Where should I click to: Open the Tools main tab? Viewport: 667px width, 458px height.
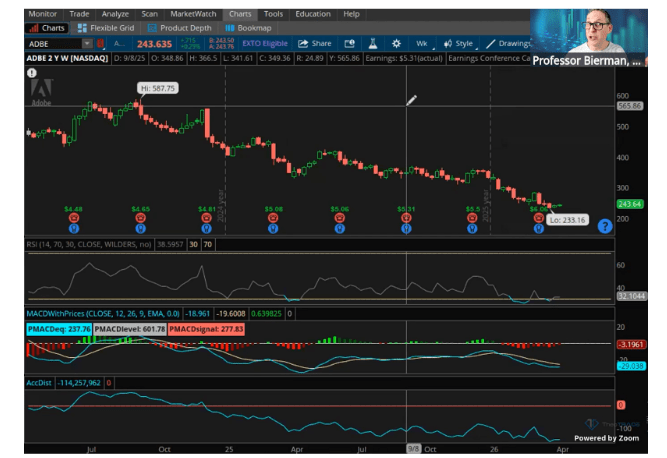click(x=273, y=14)
